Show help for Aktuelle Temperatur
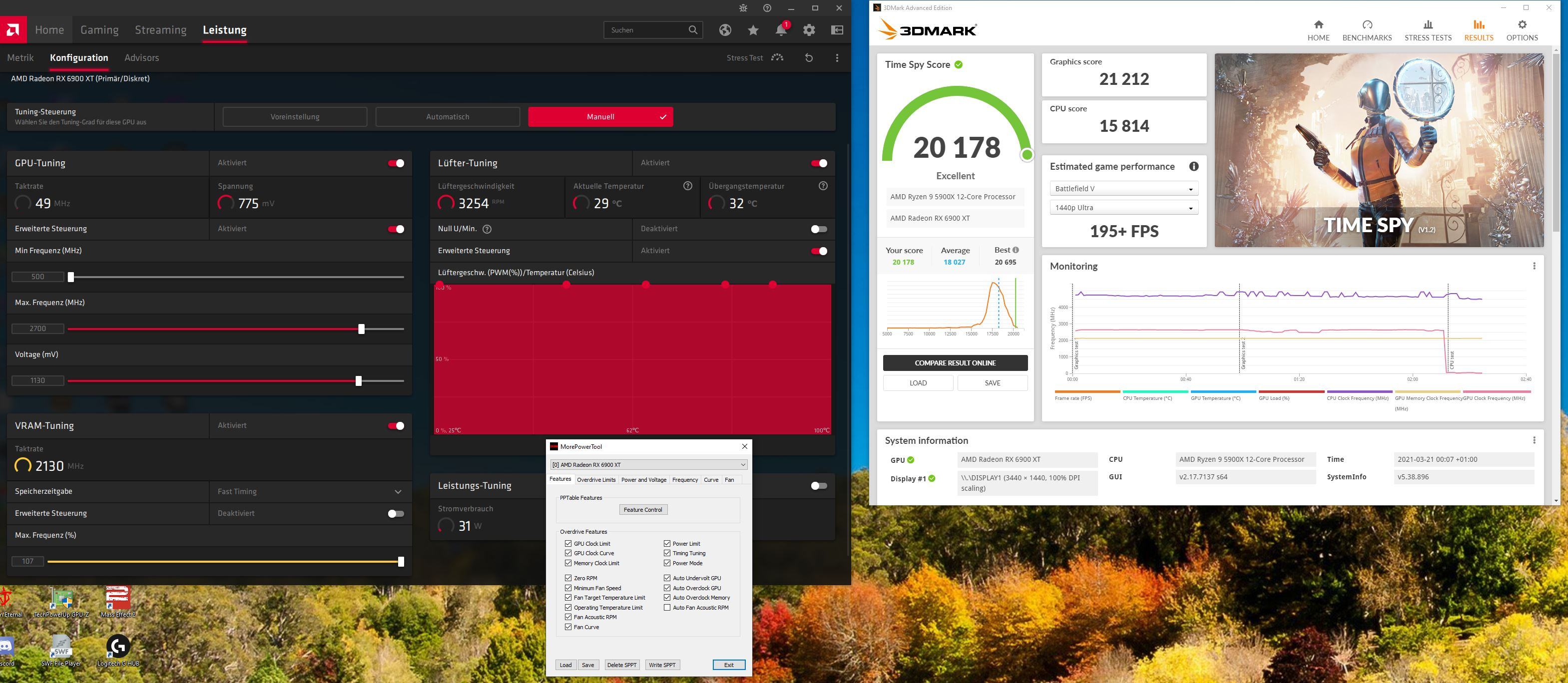Viewport: 1568px width, 683px height. (x=688, y=186)
